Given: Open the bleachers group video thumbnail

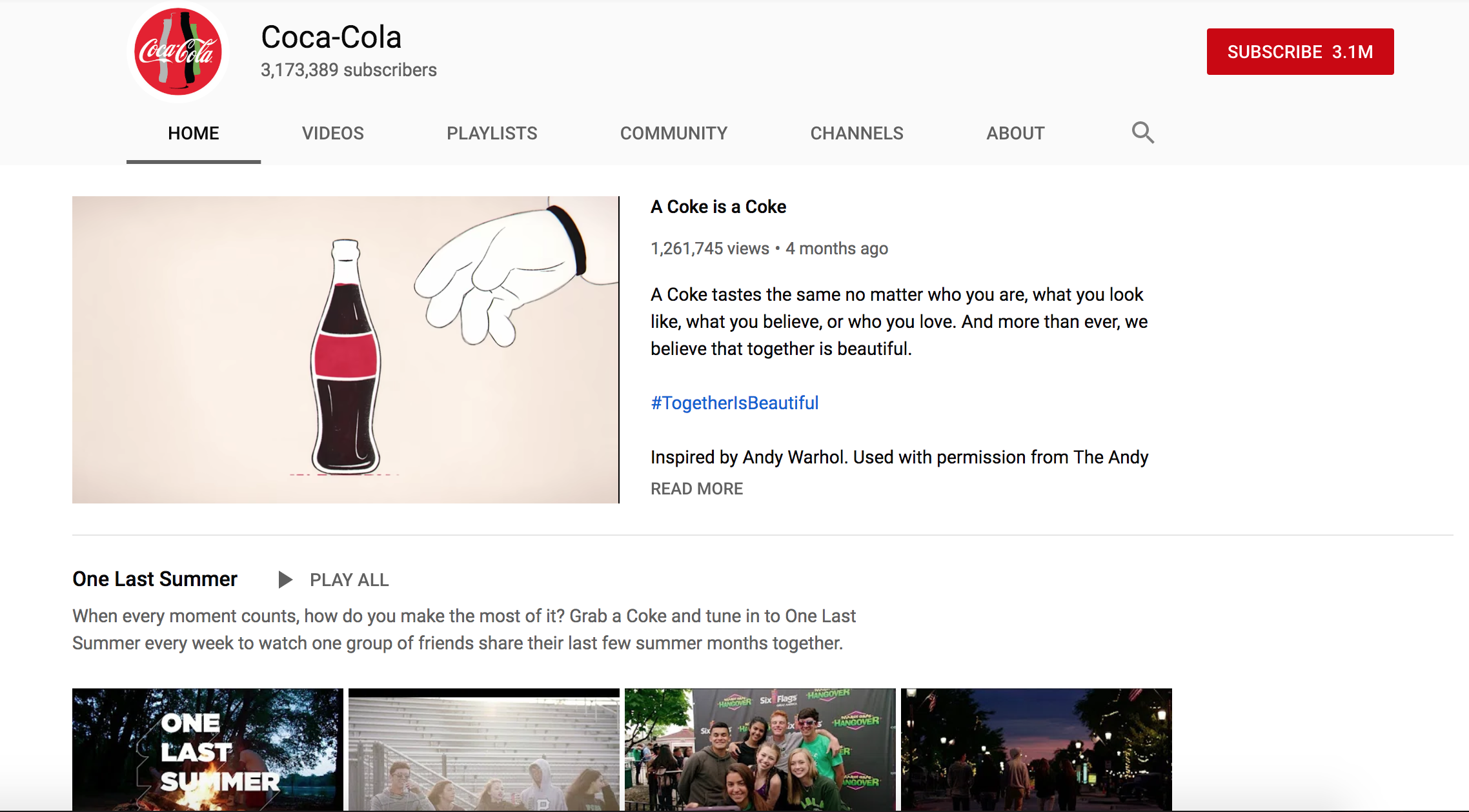Looking at the screenshot, I should (483, 749).
